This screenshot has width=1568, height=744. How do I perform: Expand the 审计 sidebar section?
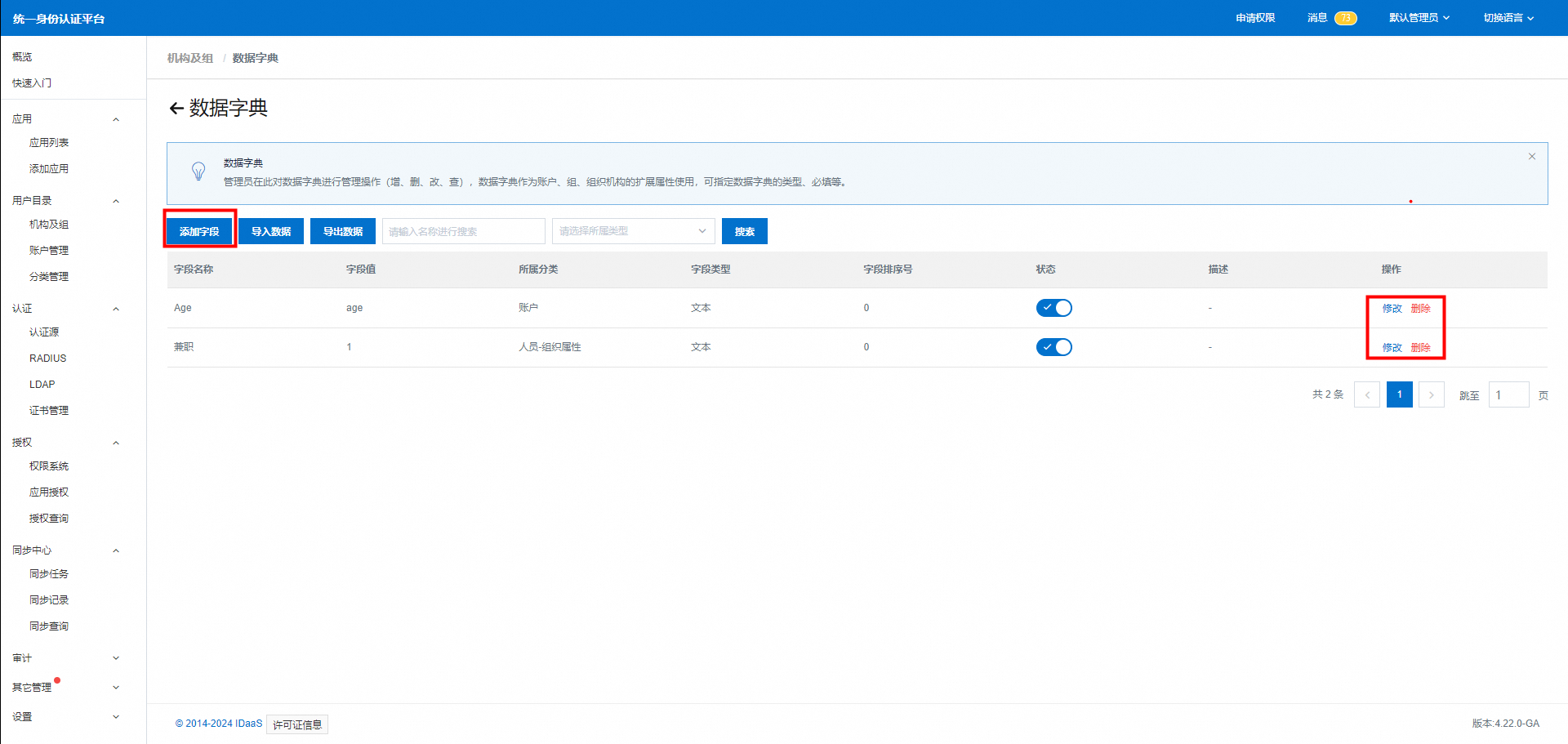pyautogui.click(x=115, y=658)
